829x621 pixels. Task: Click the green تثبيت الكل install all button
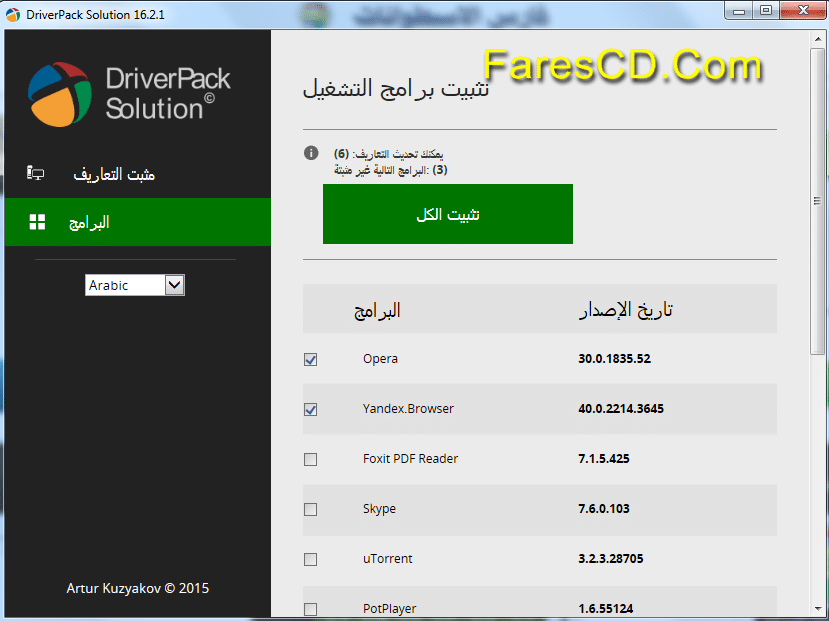(448, 214)
